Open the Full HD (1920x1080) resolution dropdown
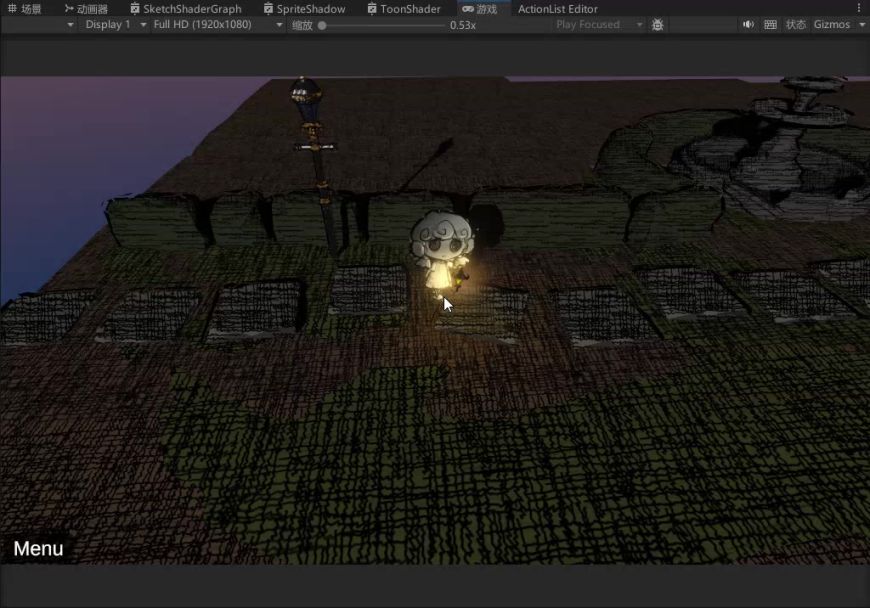The width and height of the screenshot is (870, 608). (218, 24)
